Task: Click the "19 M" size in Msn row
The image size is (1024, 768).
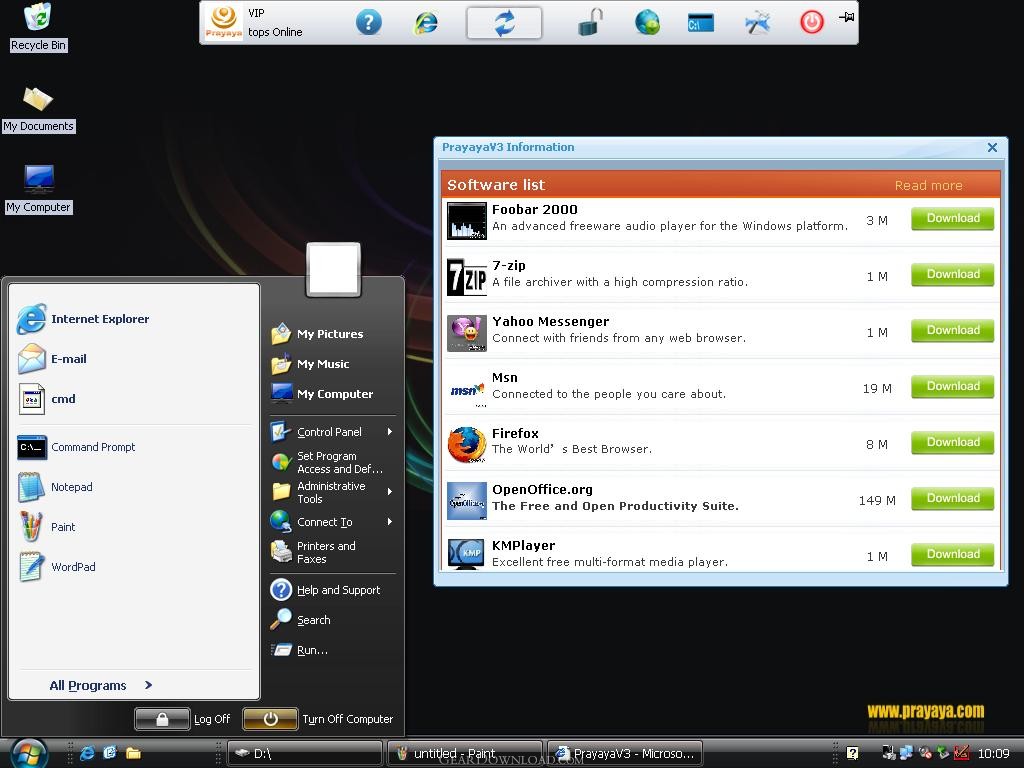Action: 877,389
